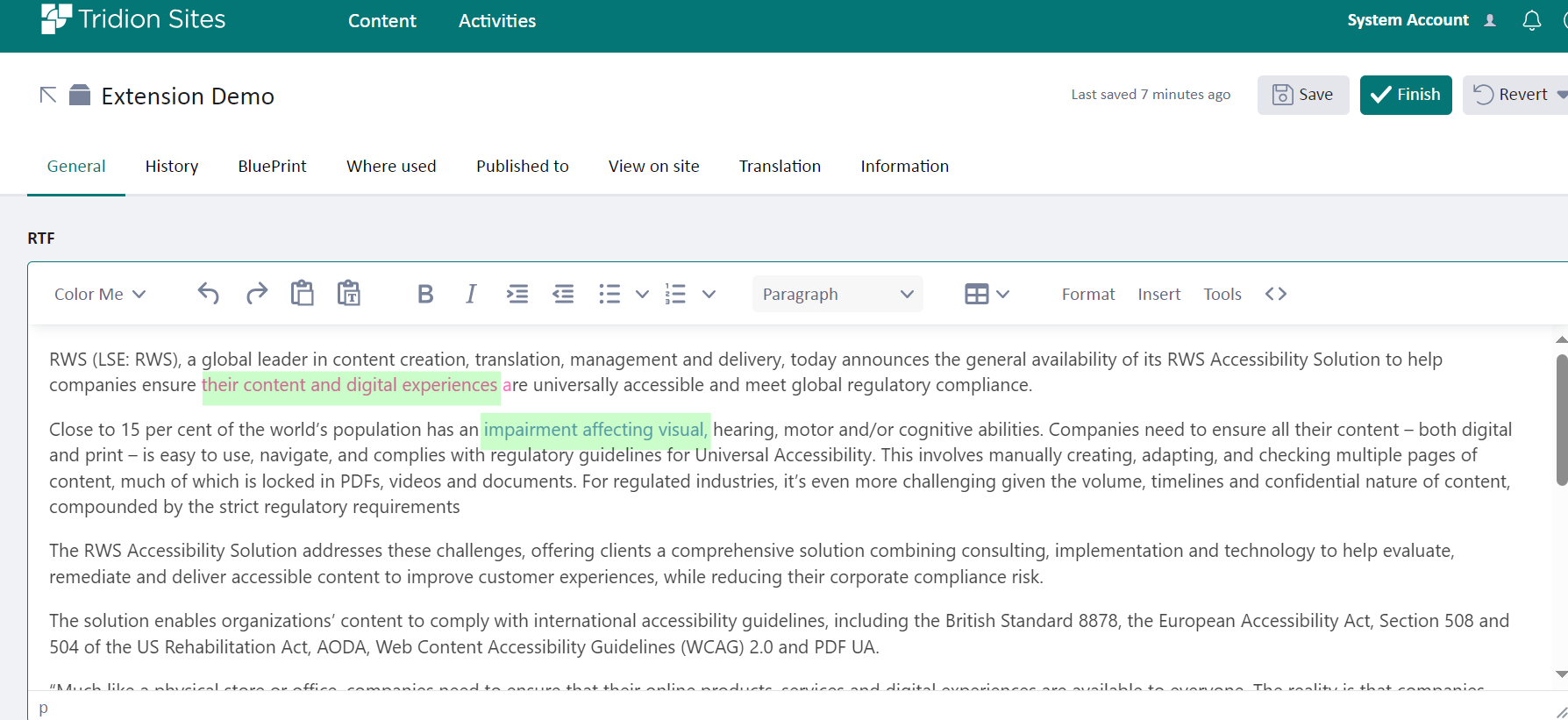This screenshot has width=1568, height=720.
Task: Open the Color Me dropdown
Action: click(99, 294)
